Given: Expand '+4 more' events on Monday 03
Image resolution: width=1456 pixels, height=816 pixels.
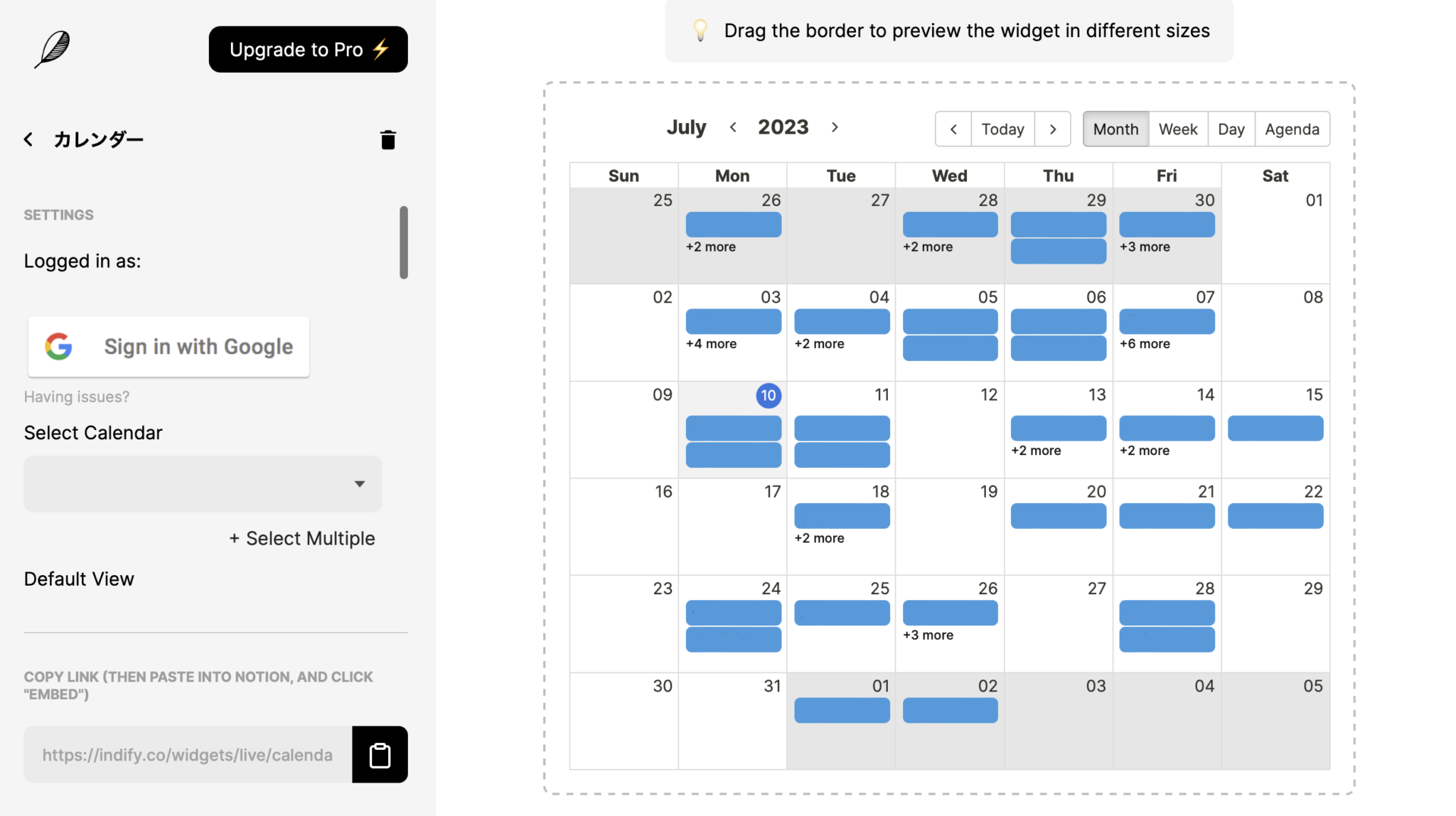Looking at the screenshot, I should [x=711, y=343].
